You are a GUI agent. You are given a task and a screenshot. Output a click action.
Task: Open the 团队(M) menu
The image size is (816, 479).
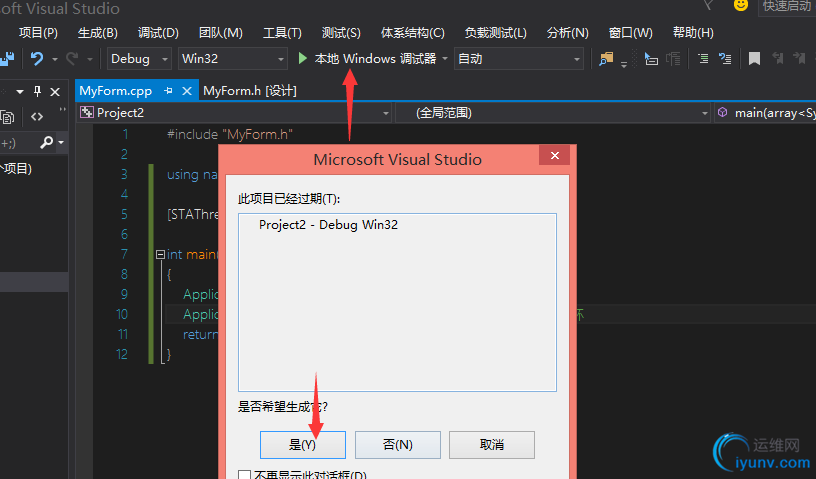point(221,33)
